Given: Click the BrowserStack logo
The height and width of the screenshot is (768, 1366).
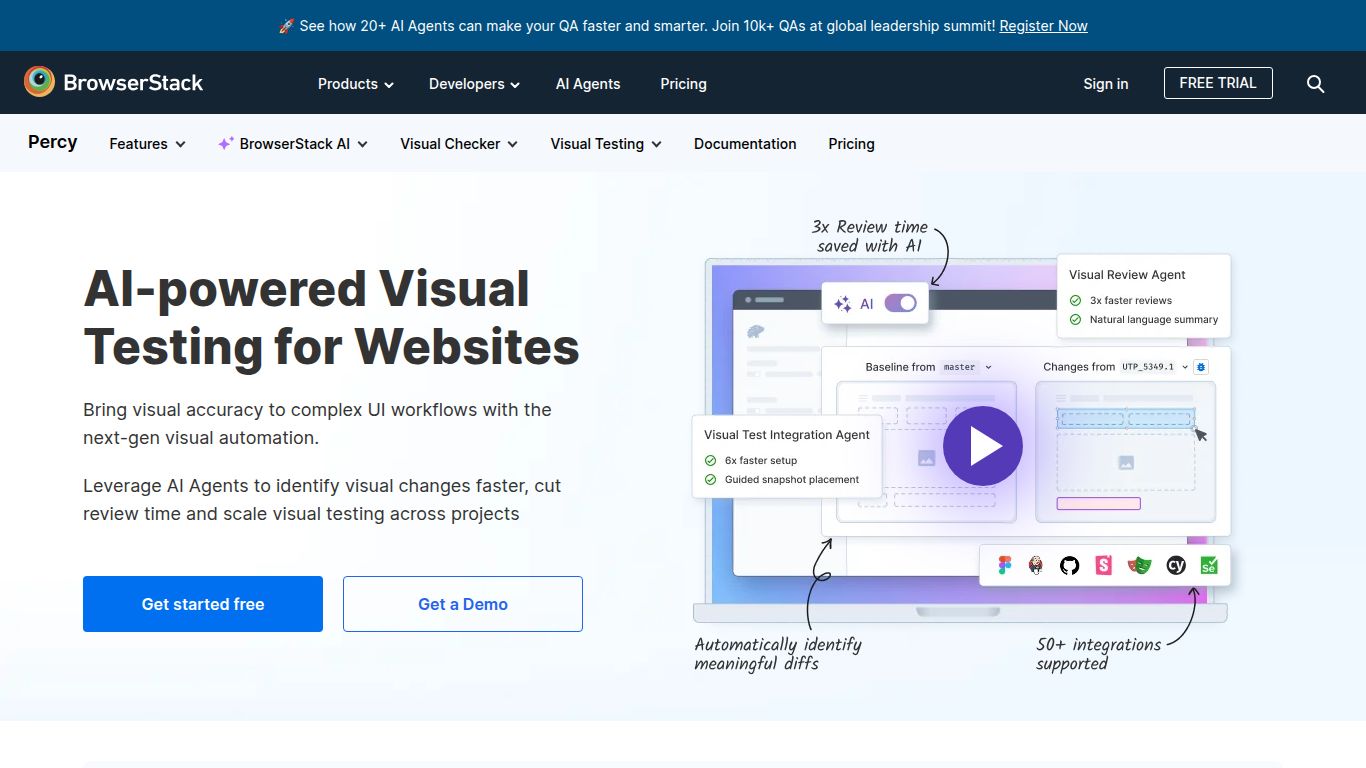Looking at the screenshot, I should click(x=113, y=82).
